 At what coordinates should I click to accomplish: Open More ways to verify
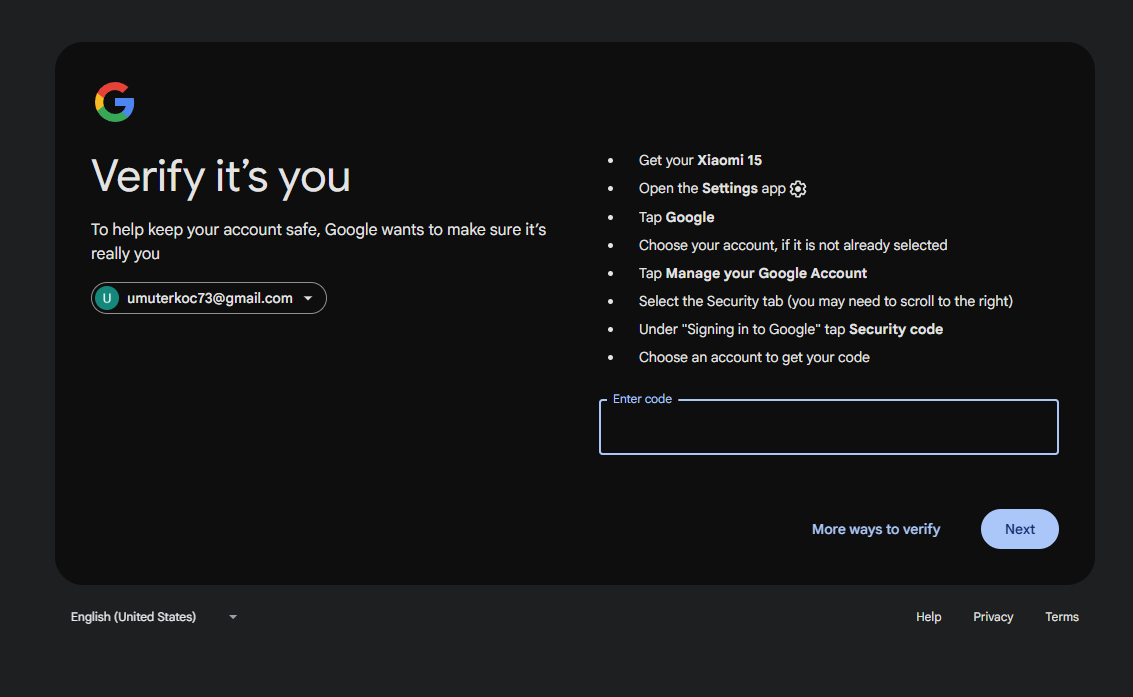(876, 529)
